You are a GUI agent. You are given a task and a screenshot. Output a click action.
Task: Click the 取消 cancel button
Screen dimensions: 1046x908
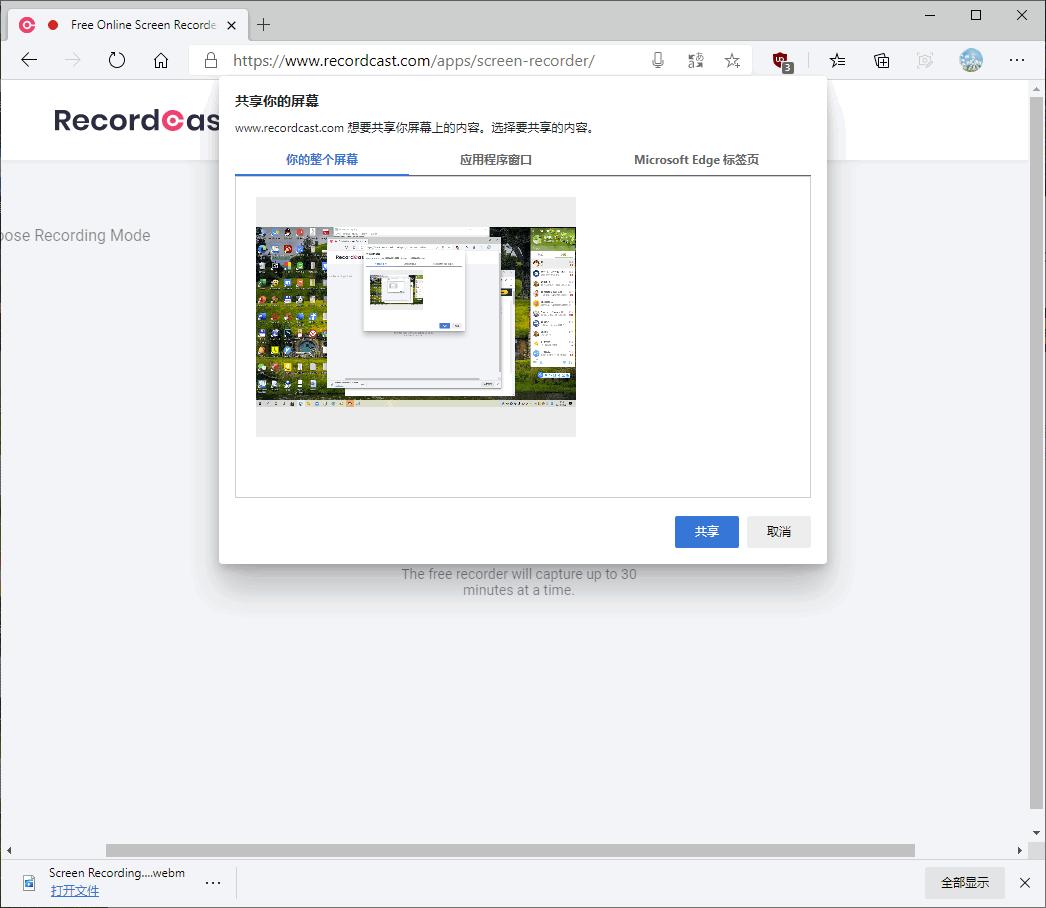pos(778,532)
